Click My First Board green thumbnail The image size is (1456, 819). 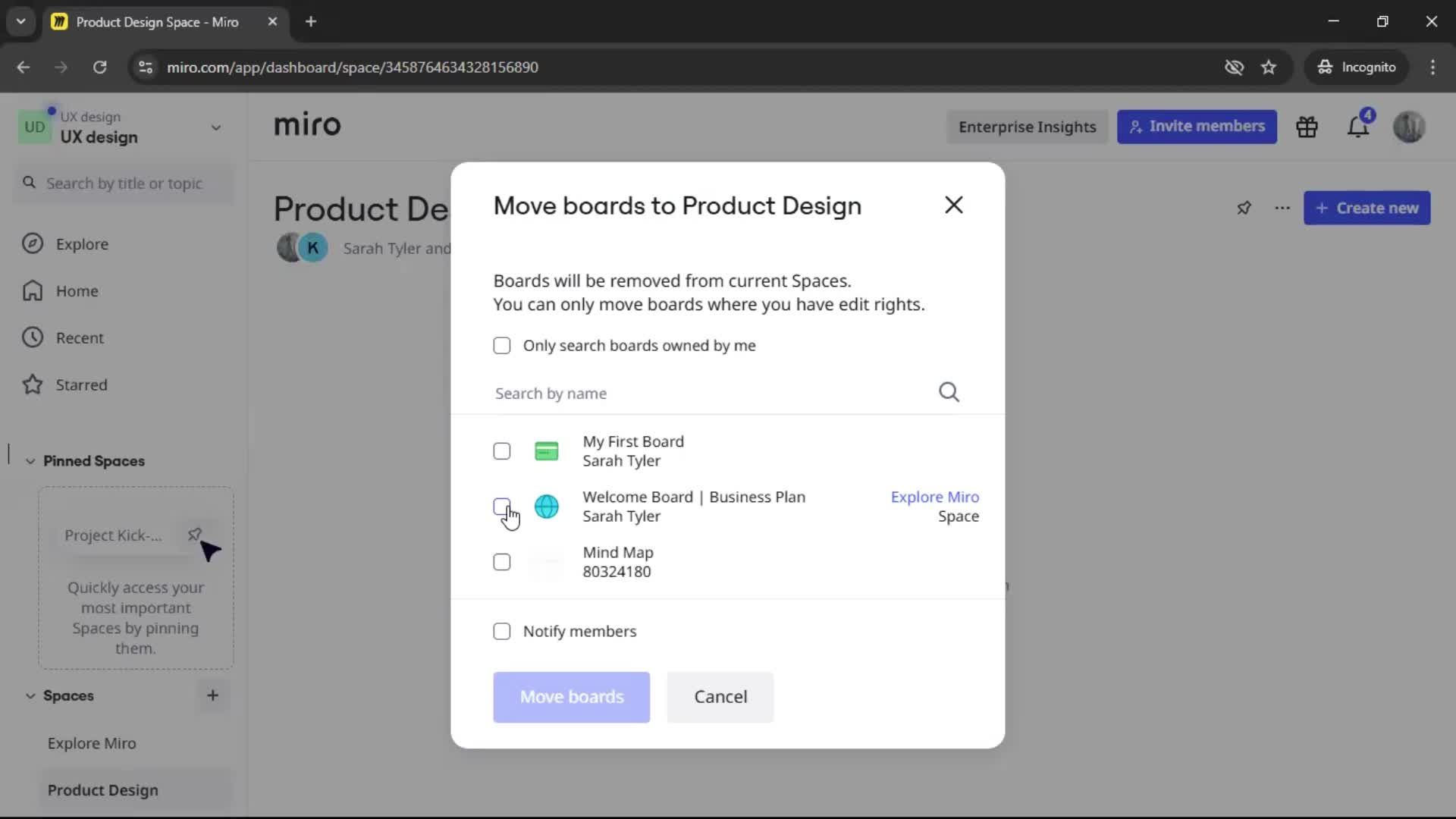[546, 451]
